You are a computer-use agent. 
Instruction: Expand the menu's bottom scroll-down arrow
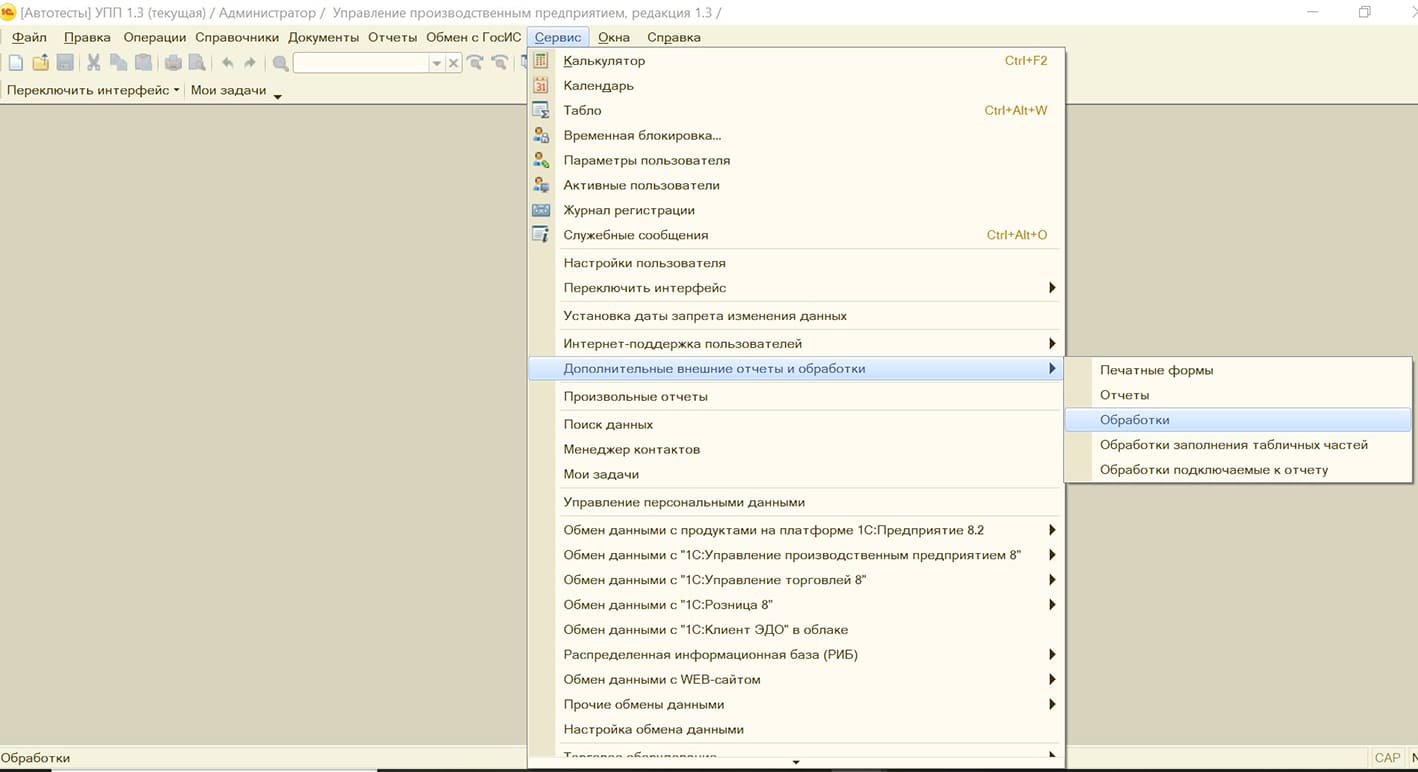click(x=796, y=763)
